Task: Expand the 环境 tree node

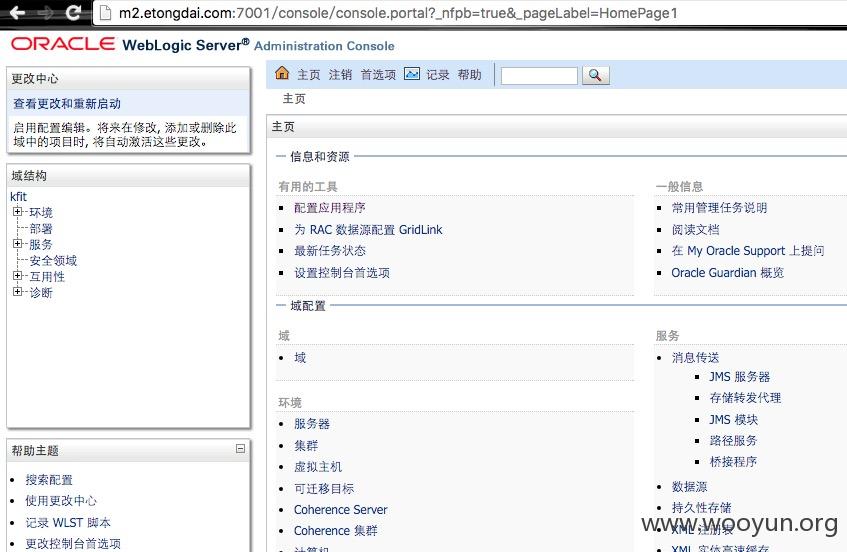Action: coord(17,211)
